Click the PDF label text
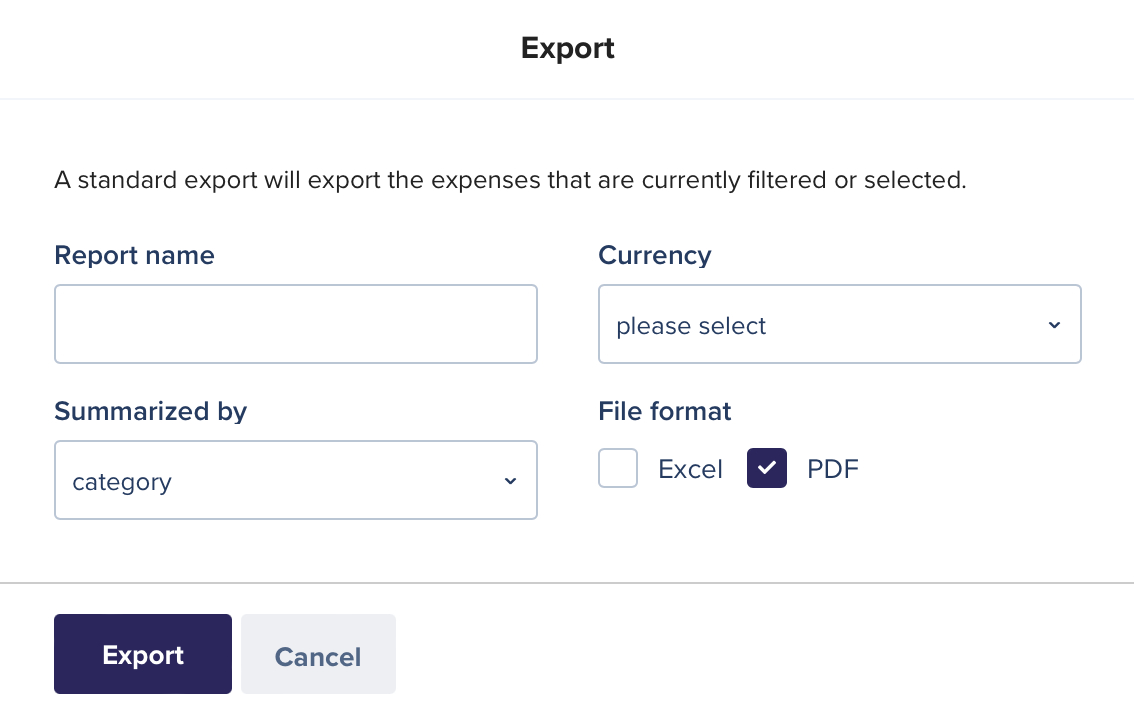 833,469
